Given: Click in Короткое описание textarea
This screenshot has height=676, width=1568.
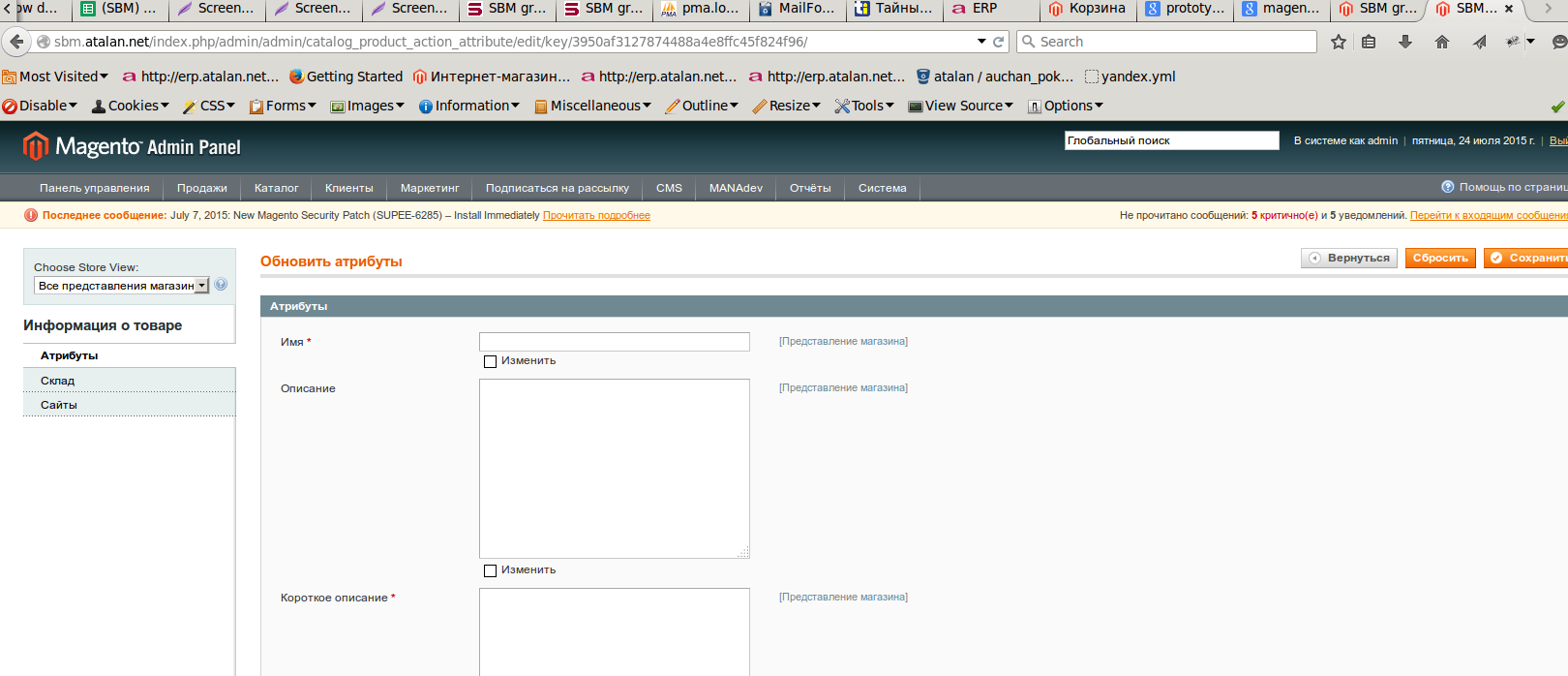Looking at the screenshot, I should (x=615, y=631).
